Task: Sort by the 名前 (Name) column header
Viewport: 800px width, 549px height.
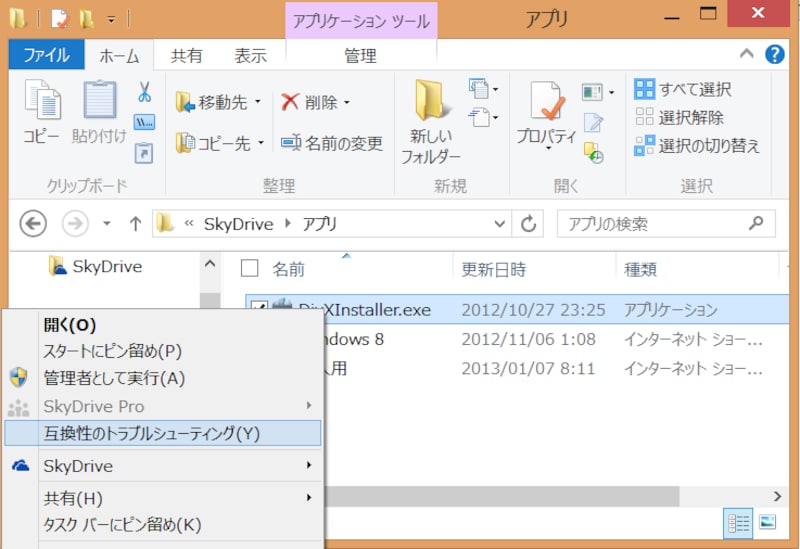Action: point(288,269)
